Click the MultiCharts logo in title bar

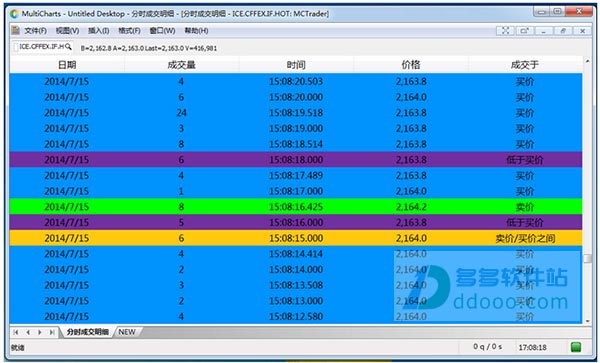click(15, 14)
